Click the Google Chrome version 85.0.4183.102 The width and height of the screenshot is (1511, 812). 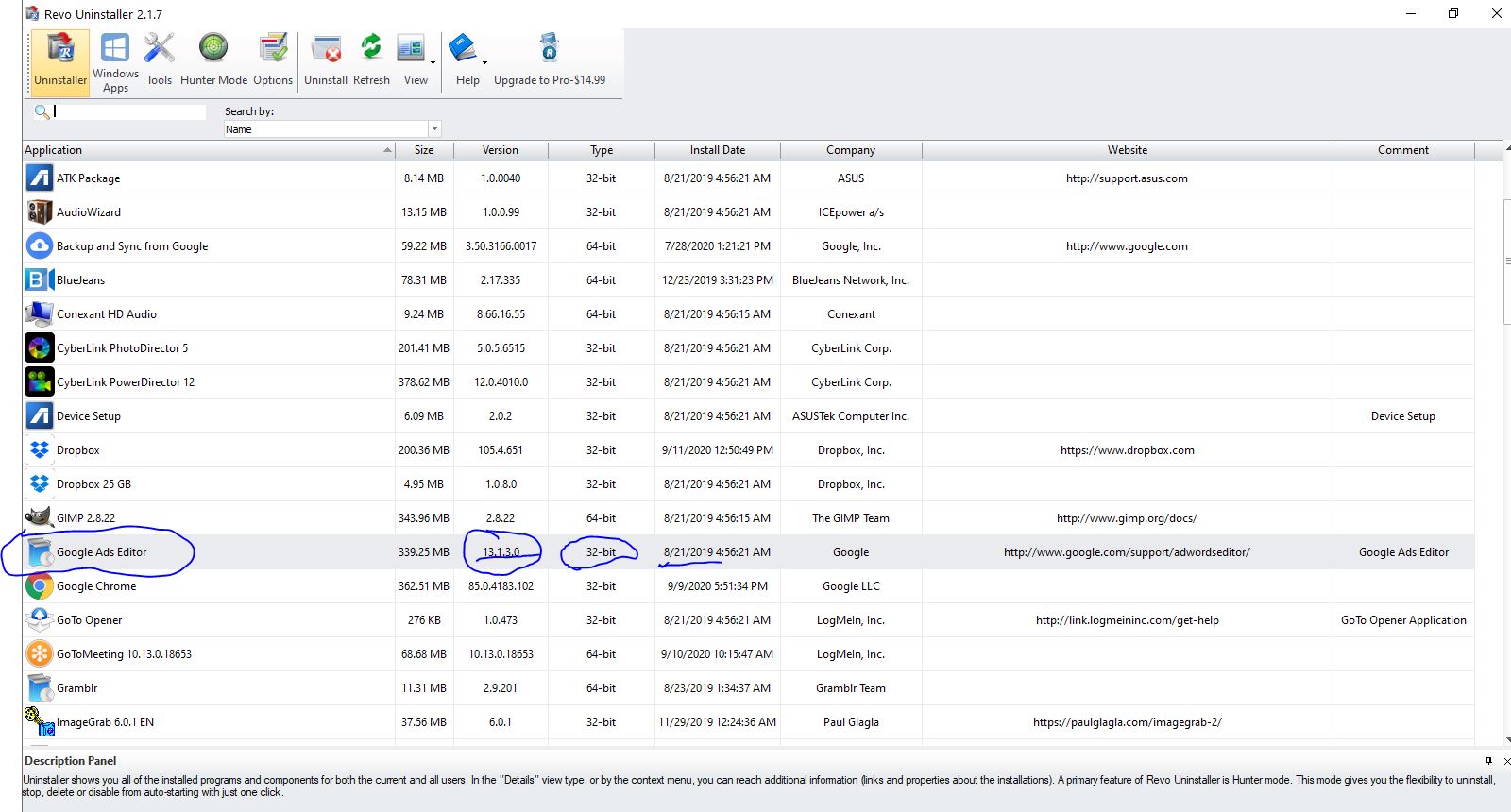click(x=501, y=586)
